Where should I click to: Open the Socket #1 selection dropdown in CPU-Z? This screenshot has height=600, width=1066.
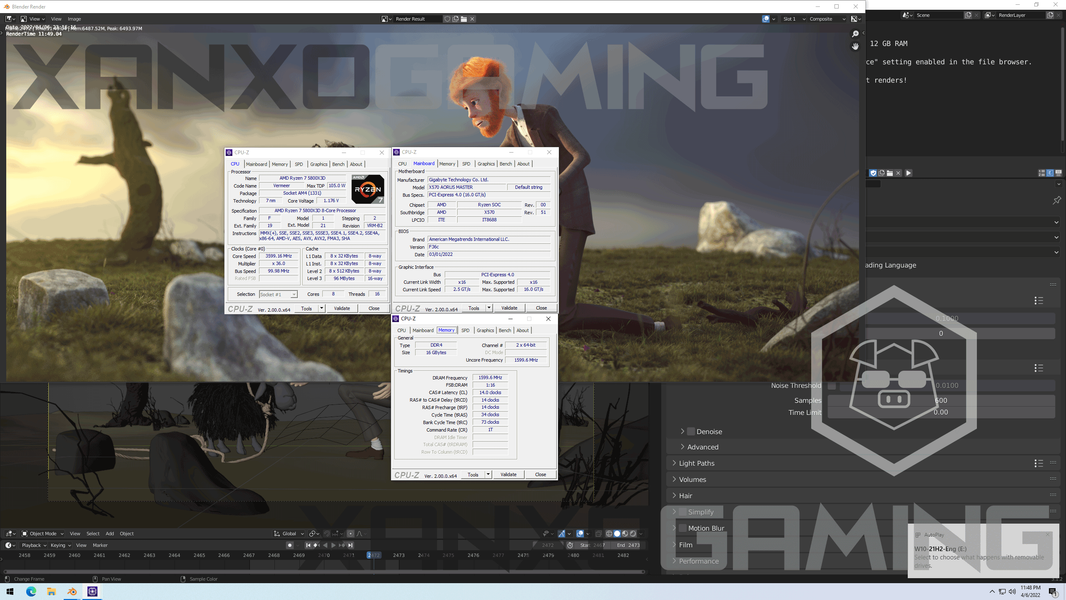[277, 294]
